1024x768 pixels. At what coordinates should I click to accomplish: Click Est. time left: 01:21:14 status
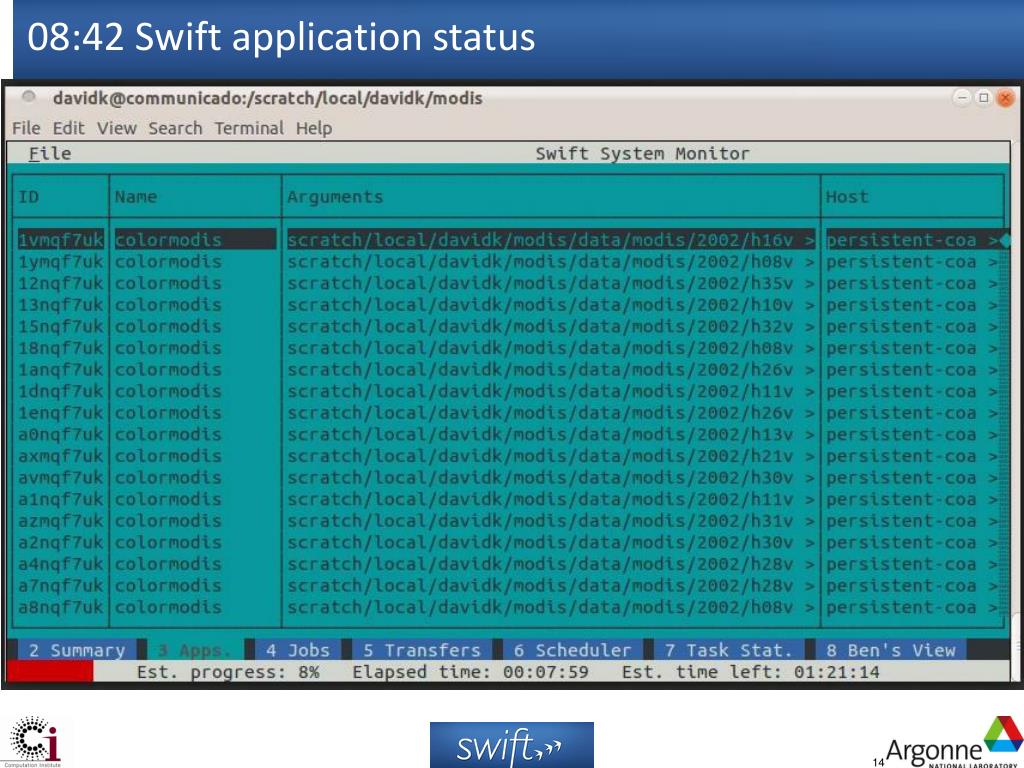point(750,672)
